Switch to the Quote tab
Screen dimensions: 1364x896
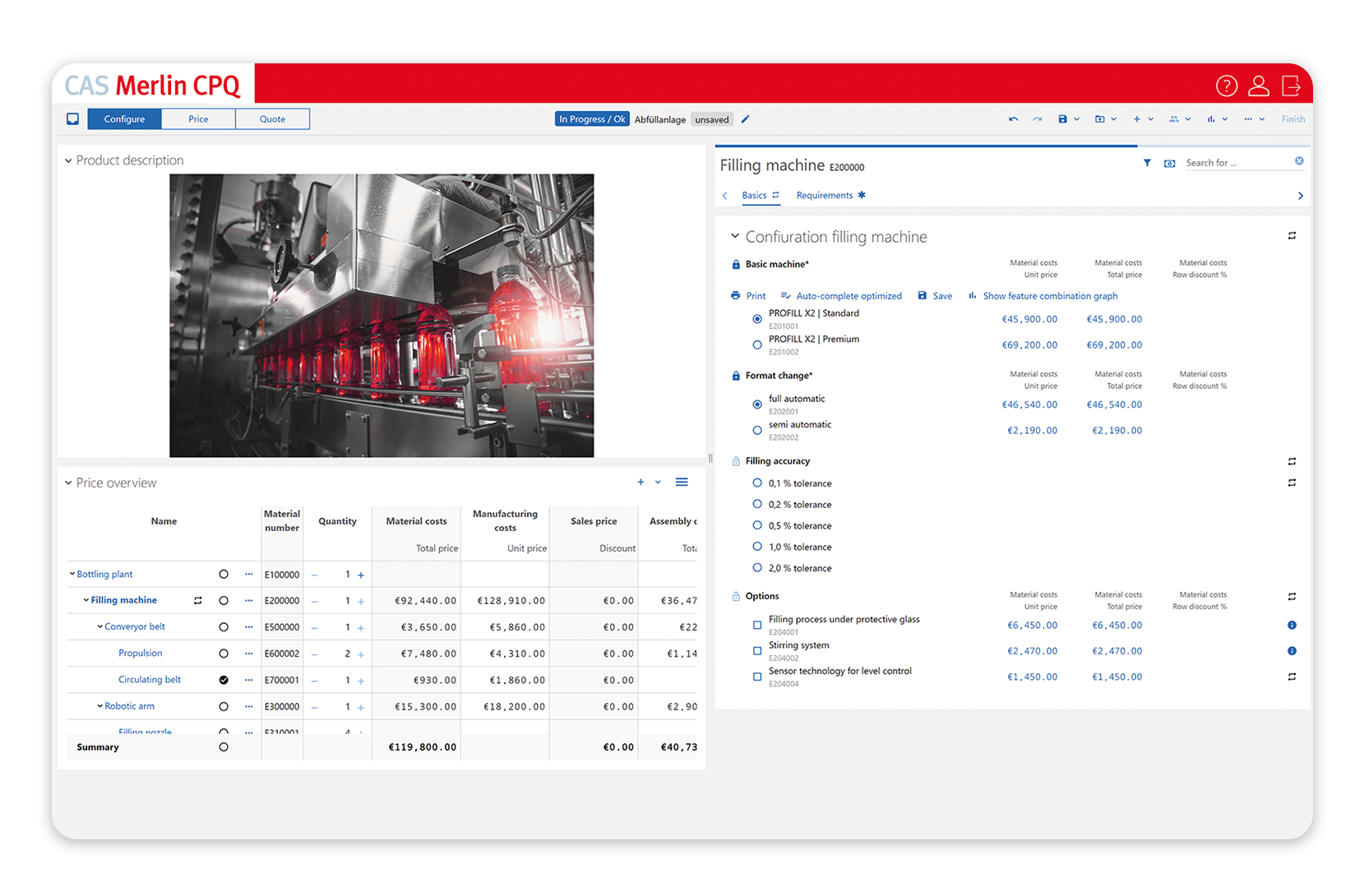[x=272, y=118]
